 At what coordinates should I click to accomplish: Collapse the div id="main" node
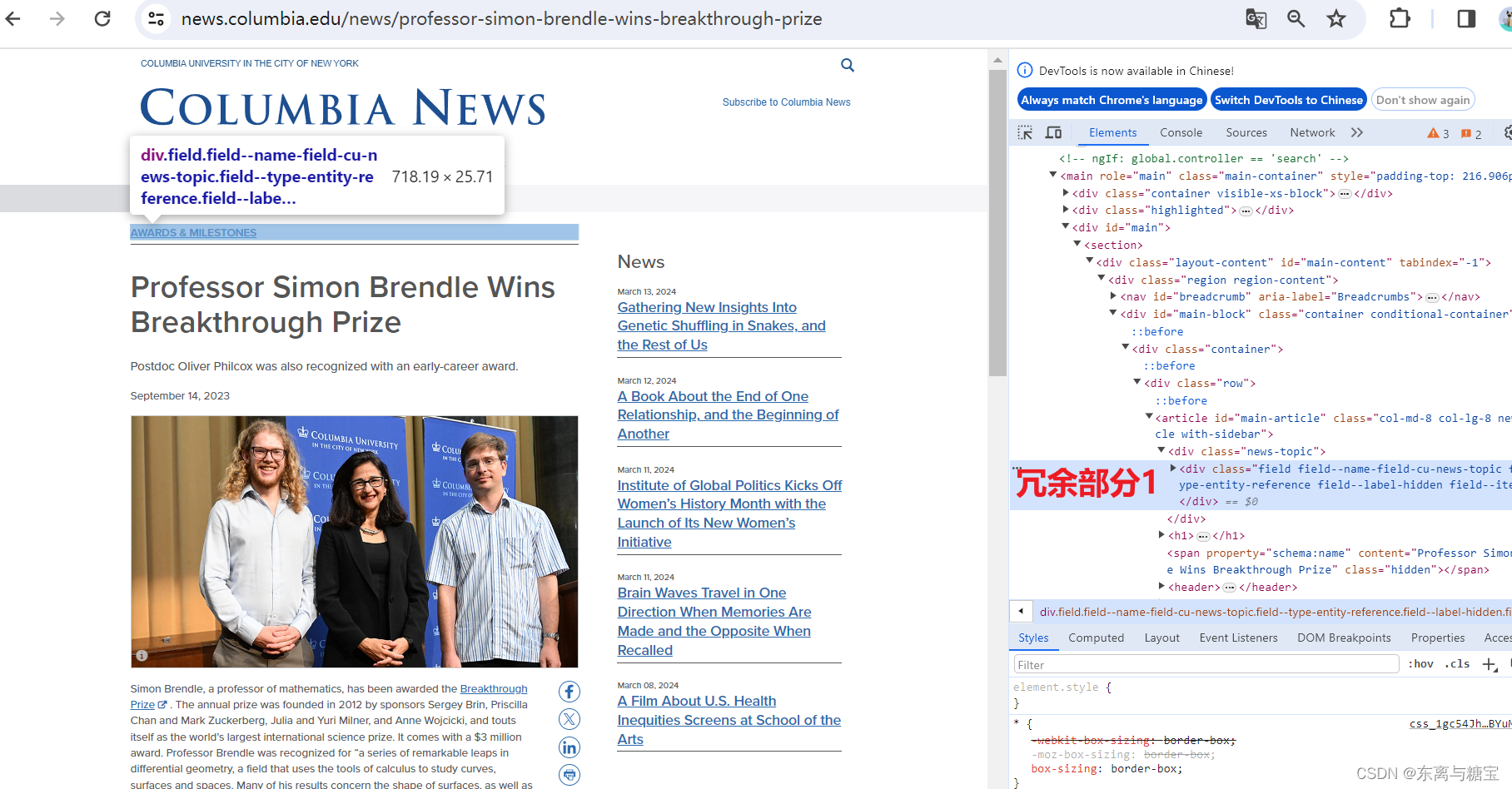[1066, 226]
